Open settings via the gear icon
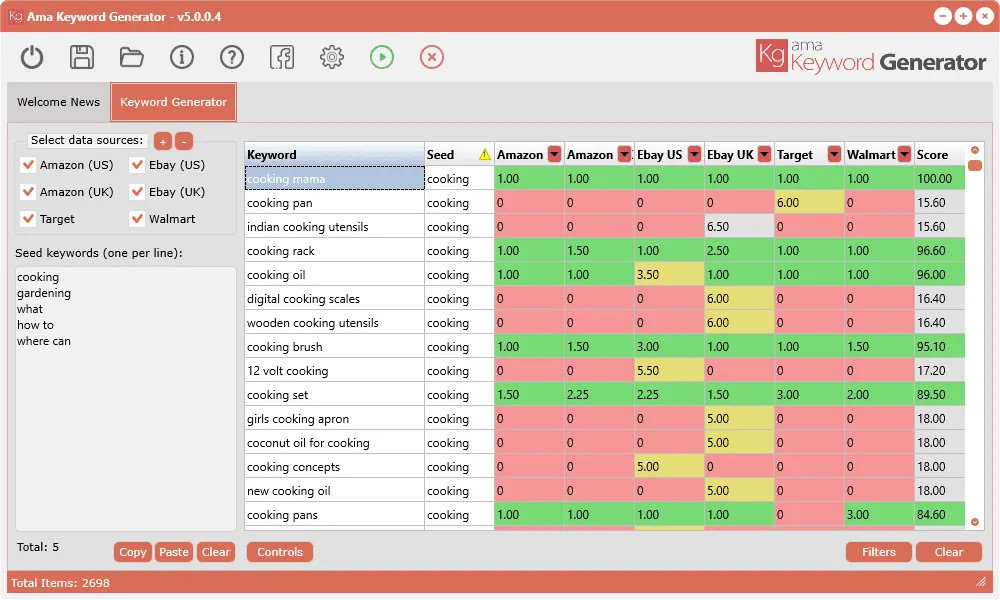Viewport: 1000px width, 600px height. point(332,57)
